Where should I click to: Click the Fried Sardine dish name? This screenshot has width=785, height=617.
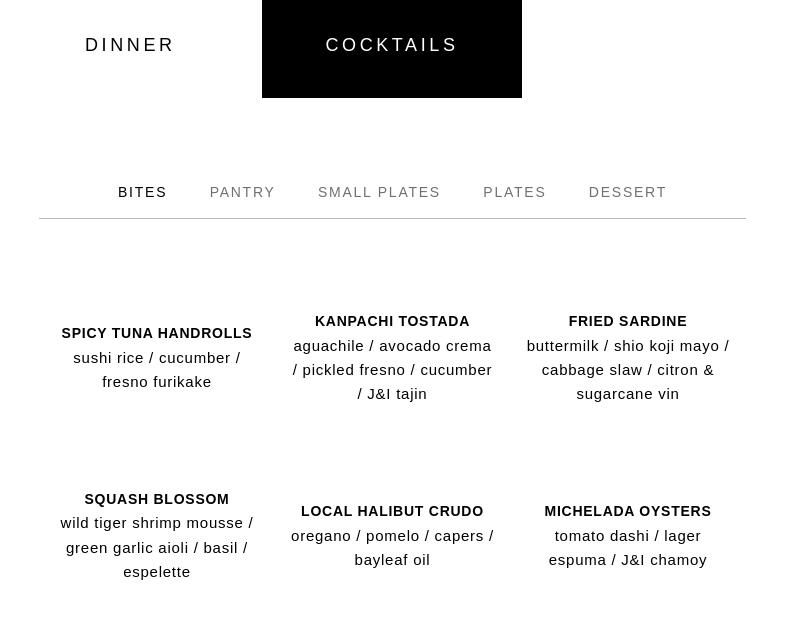click(x=628, y=321)
